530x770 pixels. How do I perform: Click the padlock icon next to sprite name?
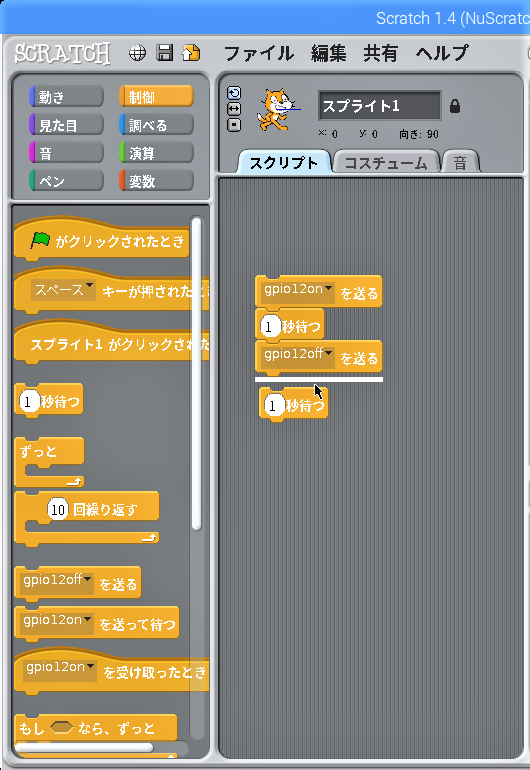pos(455,106)
